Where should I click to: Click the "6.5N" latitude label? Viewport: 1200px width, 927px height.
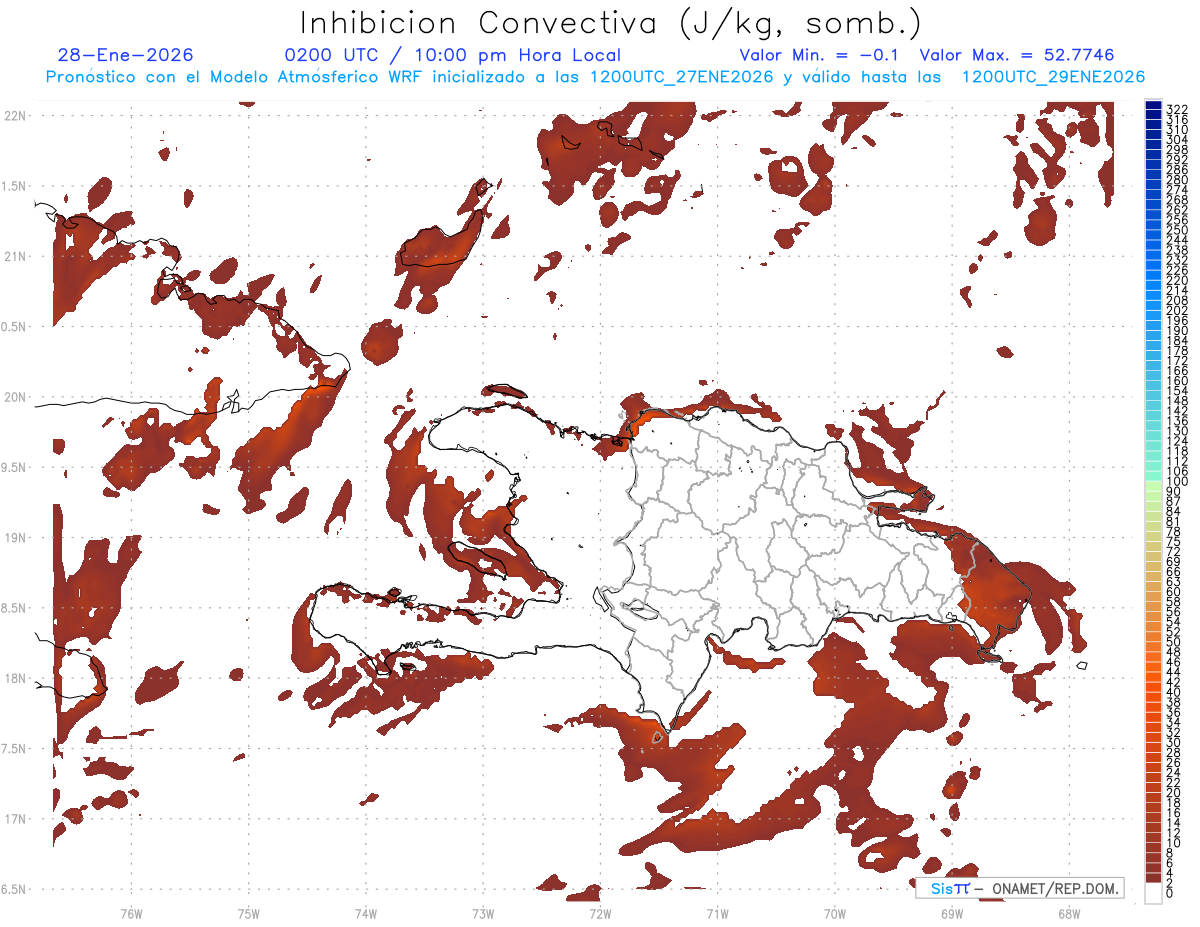point(14,889)
